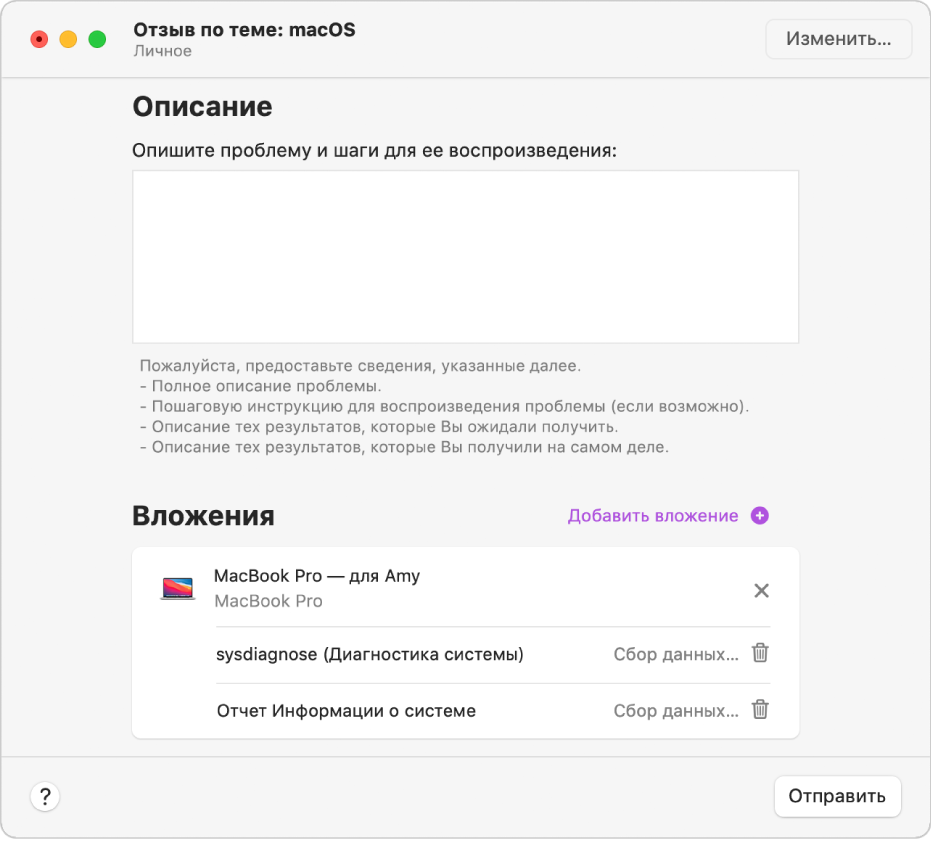Open help with the question mark button

(45, 796)
